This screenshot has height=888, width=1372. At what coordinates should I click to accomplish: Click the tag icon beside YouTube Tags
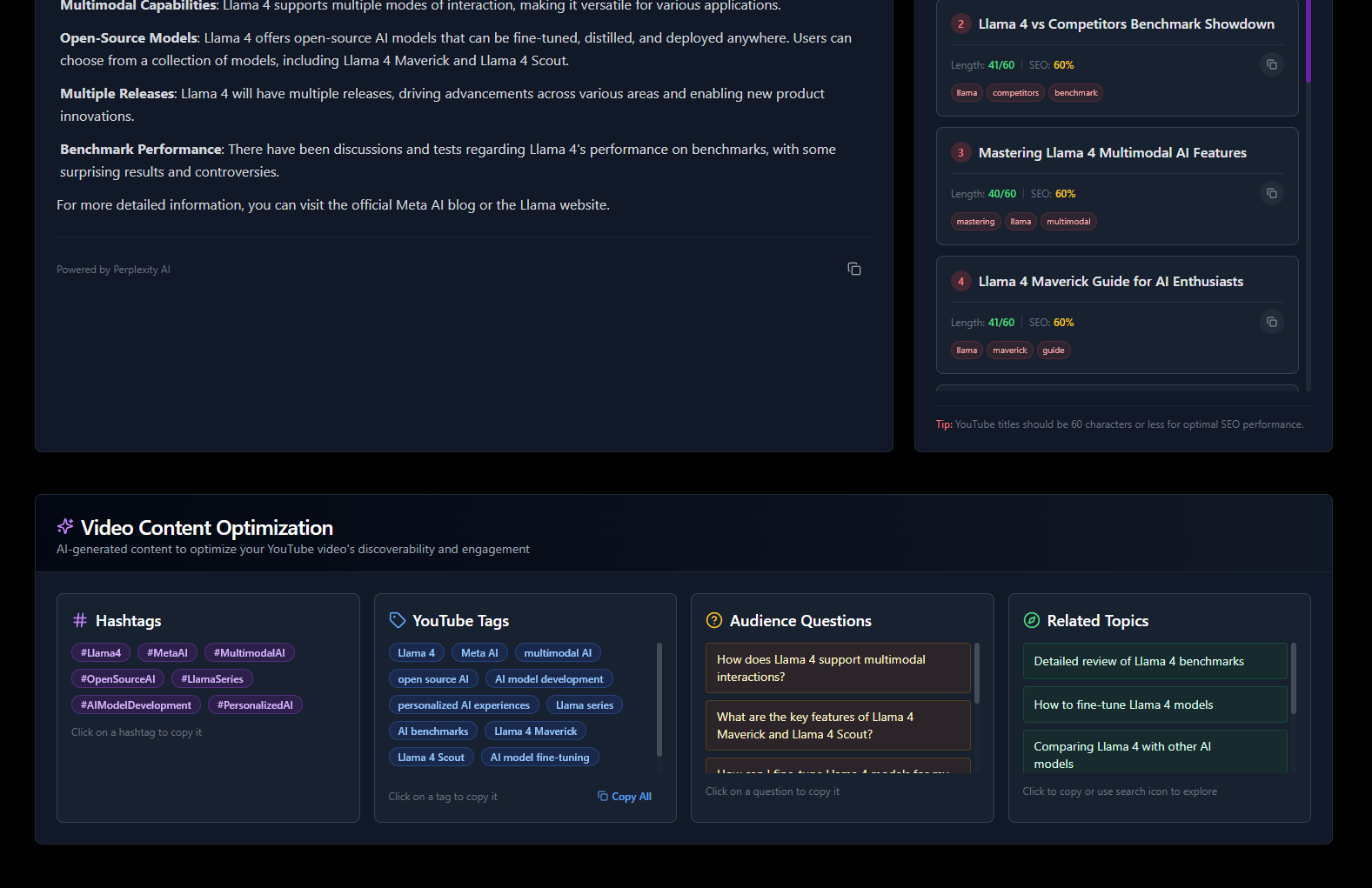[398, 620]
